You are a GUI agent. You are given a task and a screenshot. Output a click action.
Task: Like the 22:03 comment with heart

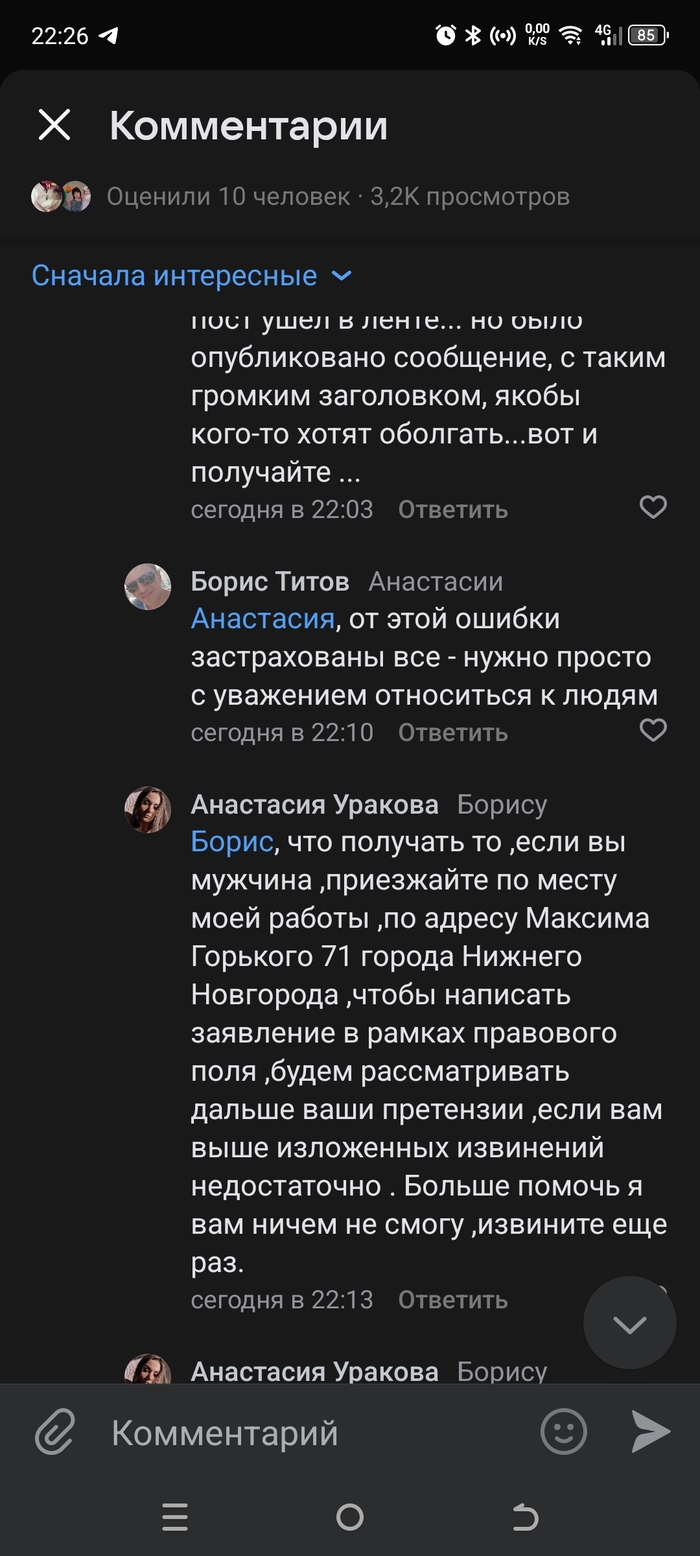[x=653, y=508]
